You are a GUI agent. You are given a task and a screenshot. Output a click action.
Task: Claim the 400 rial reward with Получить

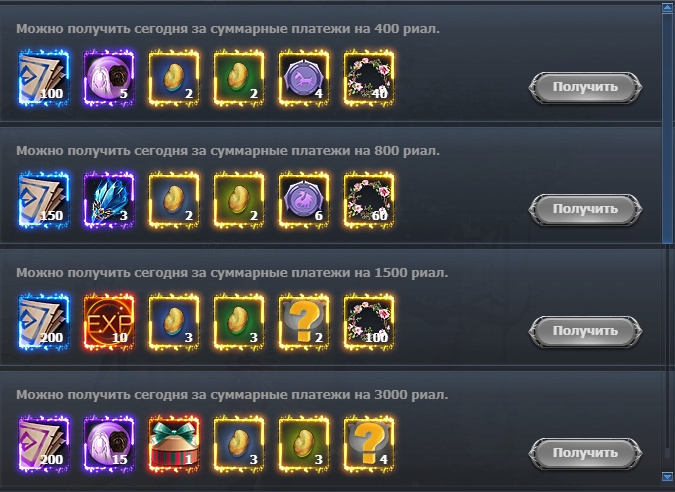[585, 88]
